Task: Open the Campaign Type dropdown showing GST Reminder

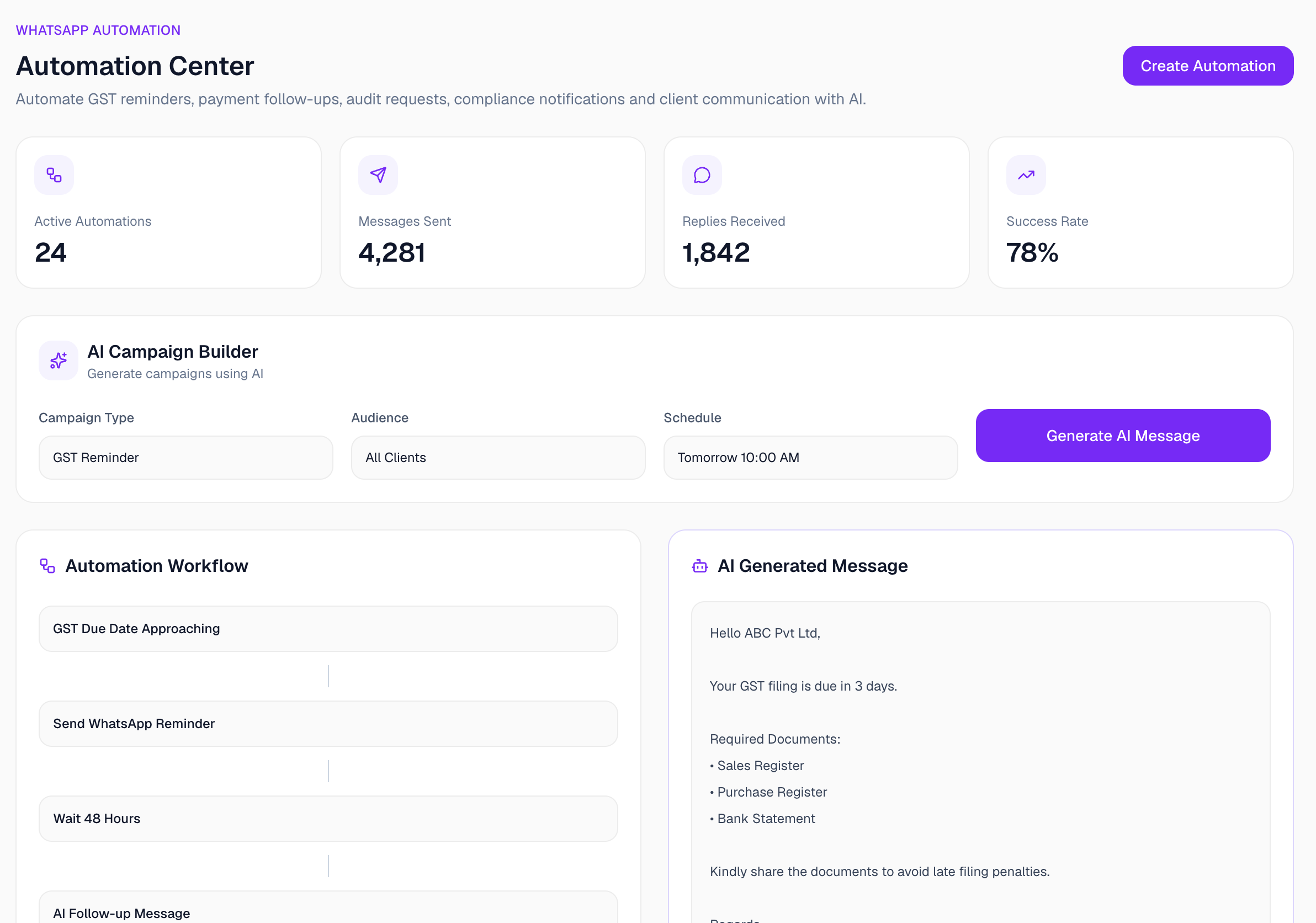Action: point(185,458)
